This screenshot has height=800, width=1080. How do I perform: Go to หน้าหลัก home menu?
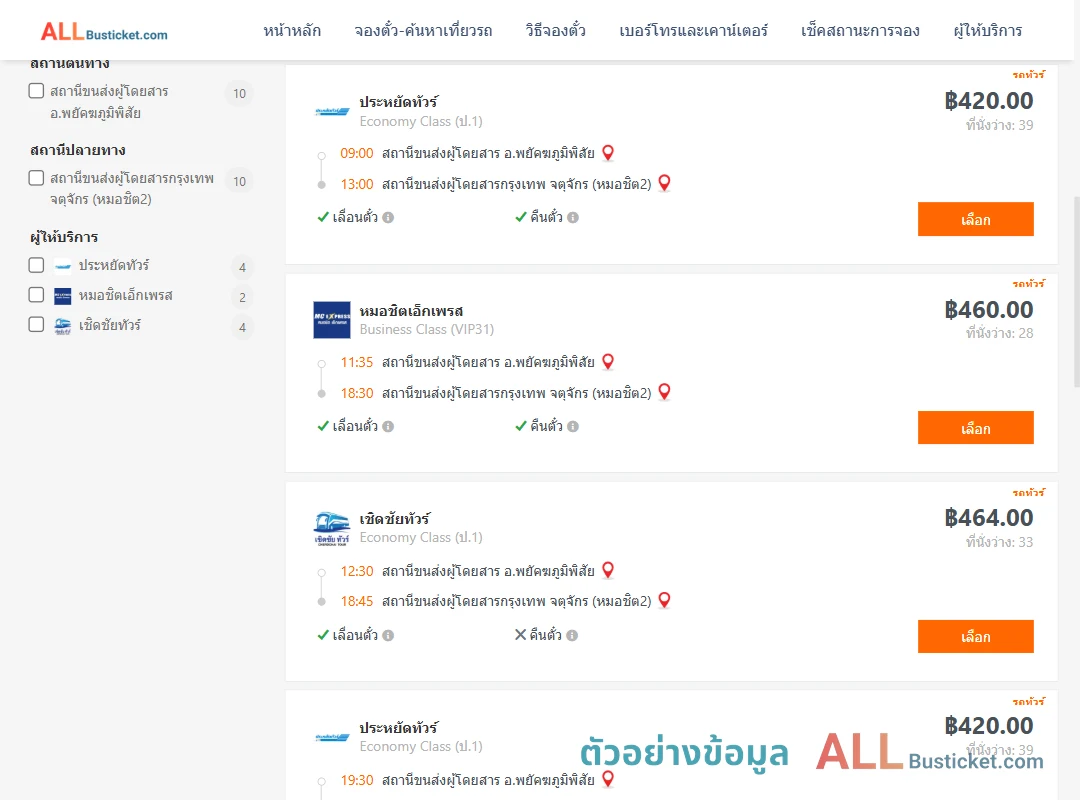[292, 31]
